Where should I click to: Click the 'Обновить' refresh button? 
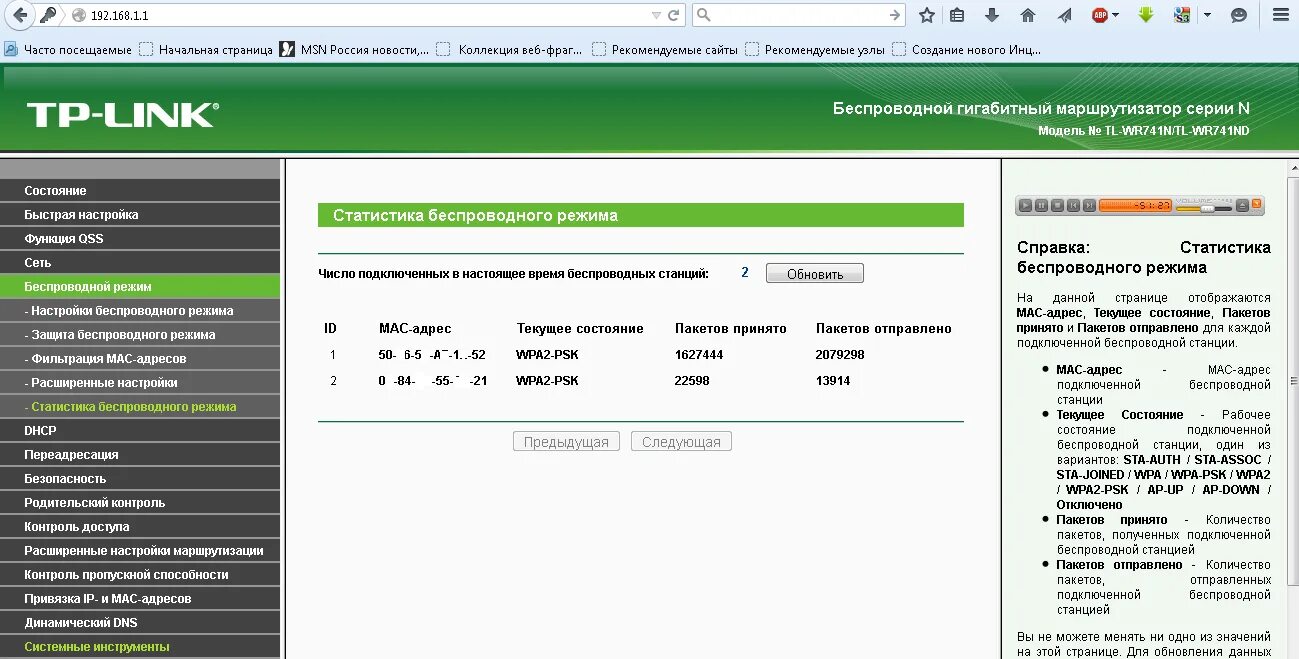[815, 274]
